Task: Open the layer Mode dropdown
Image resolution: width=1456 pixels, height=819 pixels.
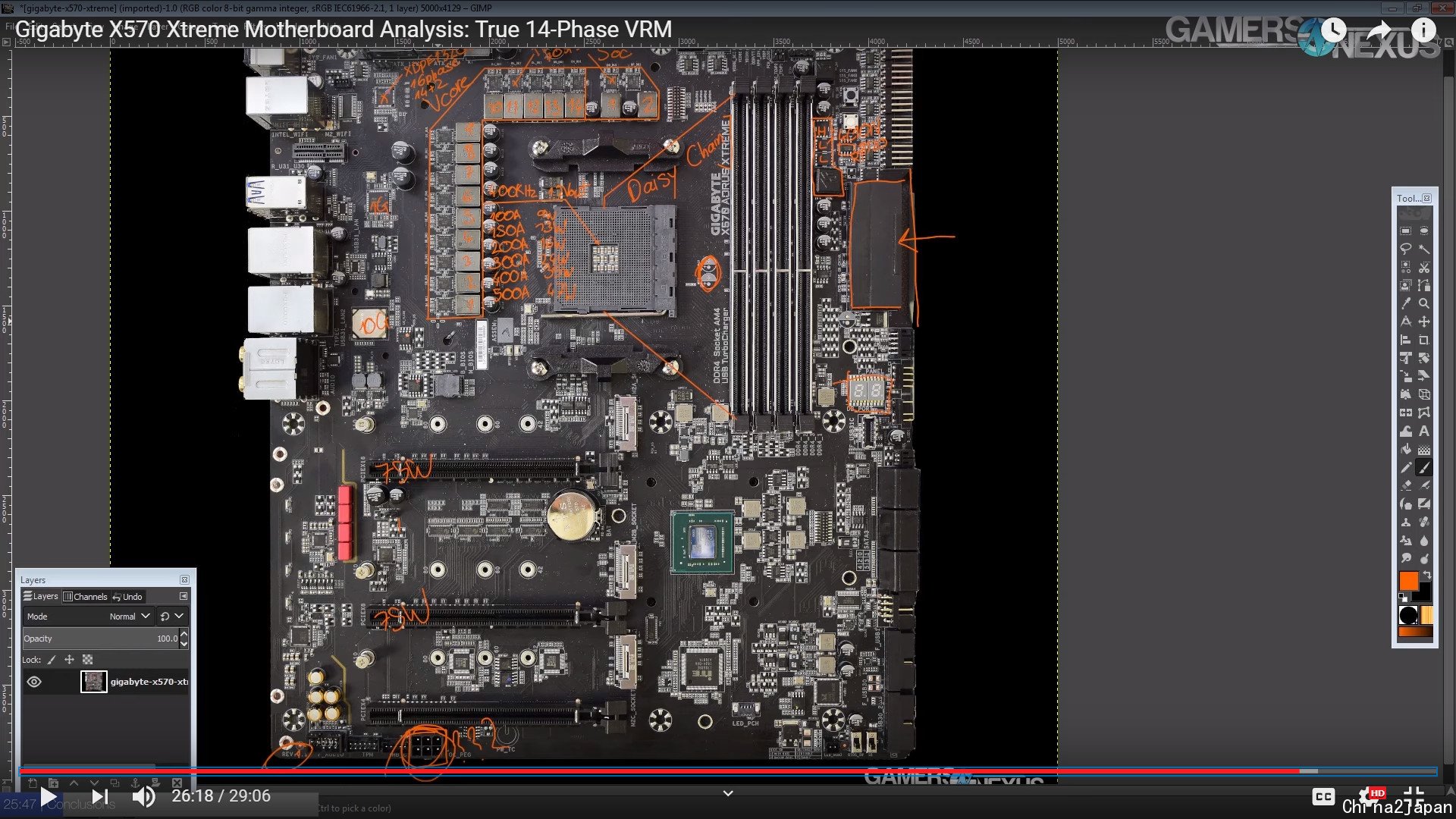Action: click(x=88, y=617)
